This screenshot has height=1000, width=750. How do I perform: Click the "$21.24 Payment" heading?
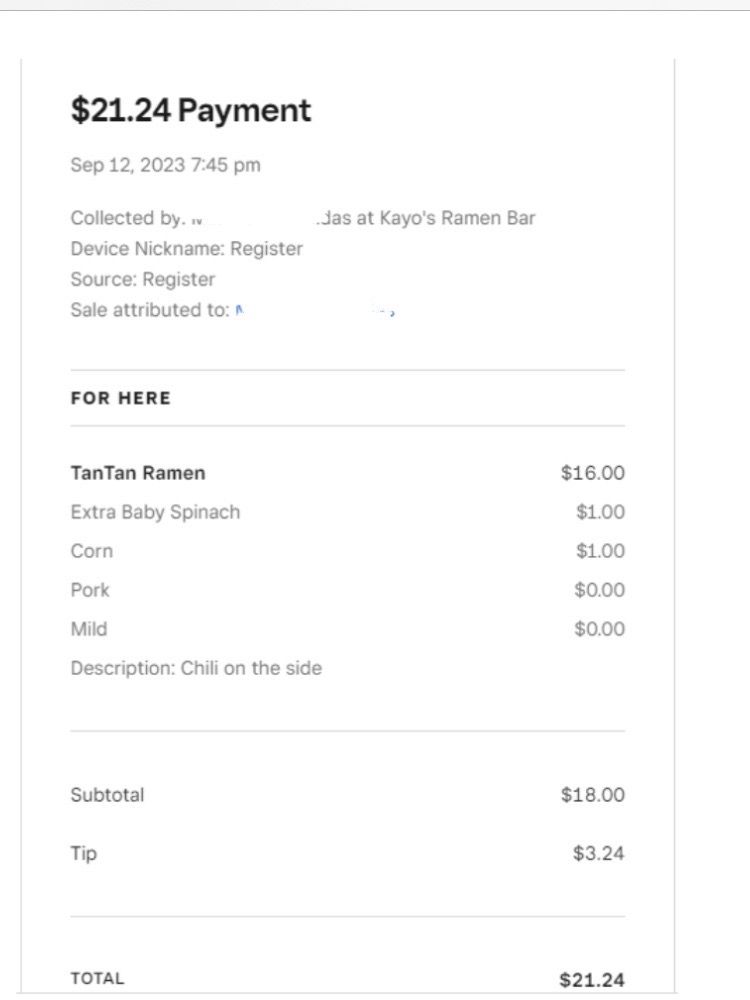tap(191, 110)
